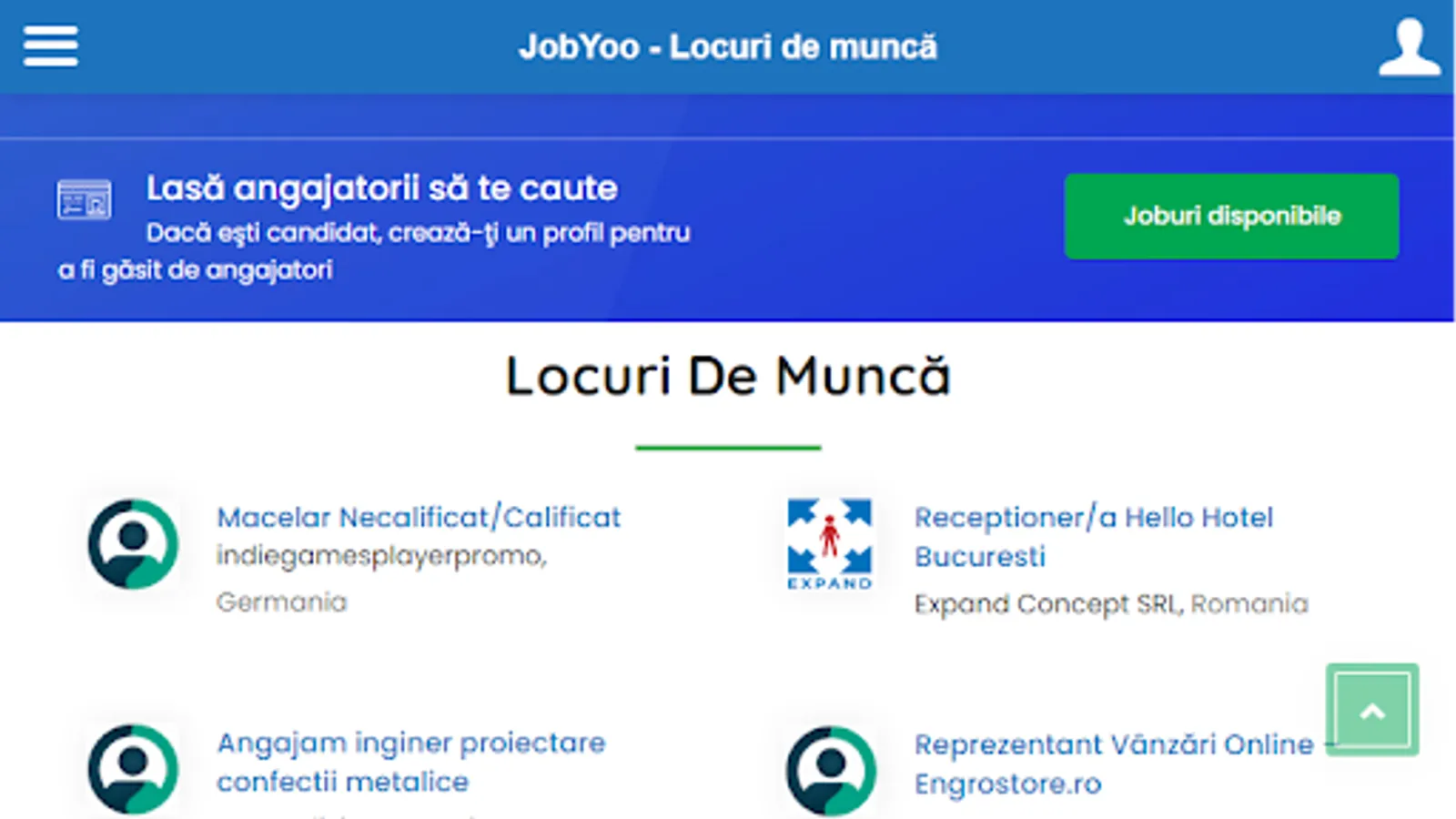Click the Expand Concept company logo
Viewport: 1456px width, 819px height.
click(830, 544)
